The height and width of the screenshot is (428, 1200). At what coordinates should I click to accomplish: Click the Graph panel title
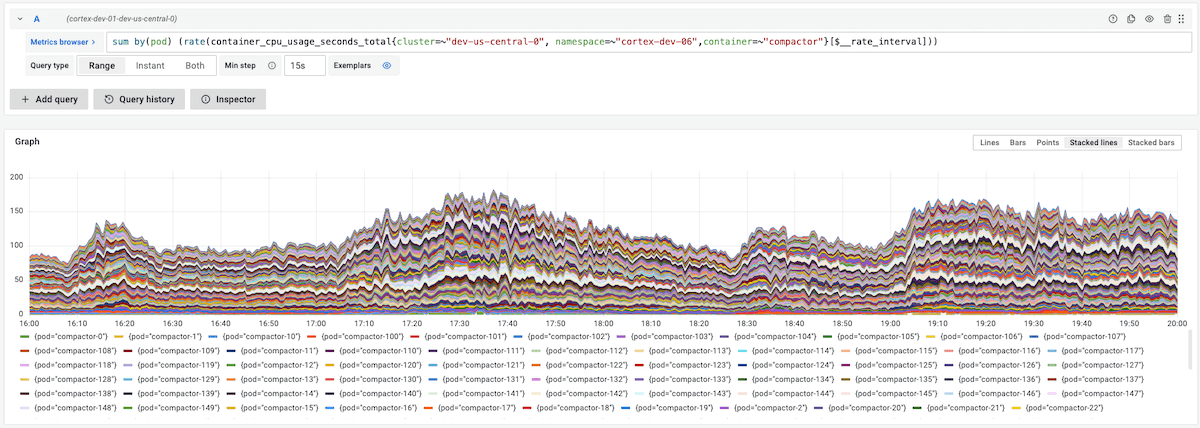click(27, 142)
